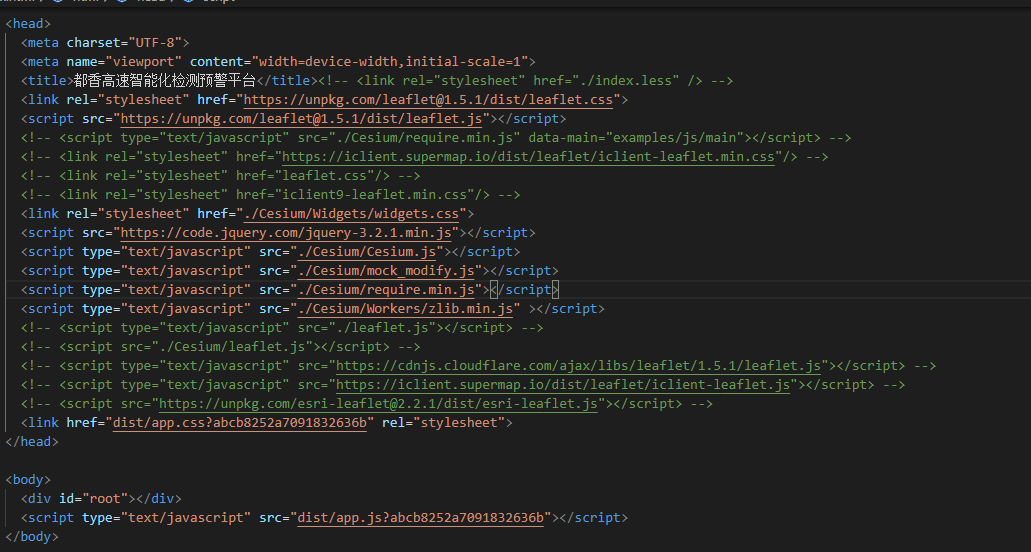The image size is (1031, 552).
Task: Open the ./Cesium/Workers/zlib.min.js link
Action: (405, 309)
